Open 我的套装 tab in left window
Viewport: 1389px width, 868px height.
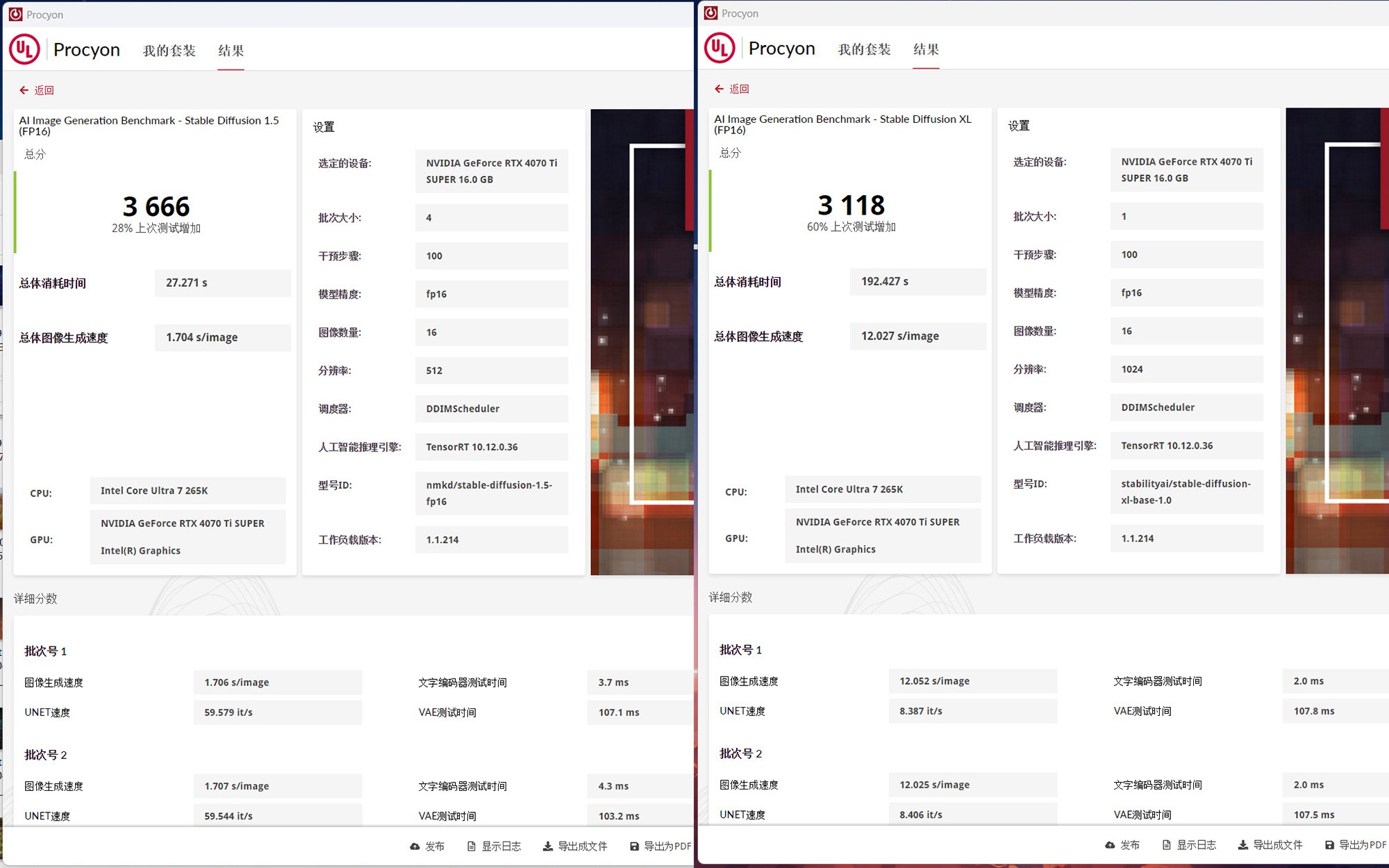click(169, 51)
